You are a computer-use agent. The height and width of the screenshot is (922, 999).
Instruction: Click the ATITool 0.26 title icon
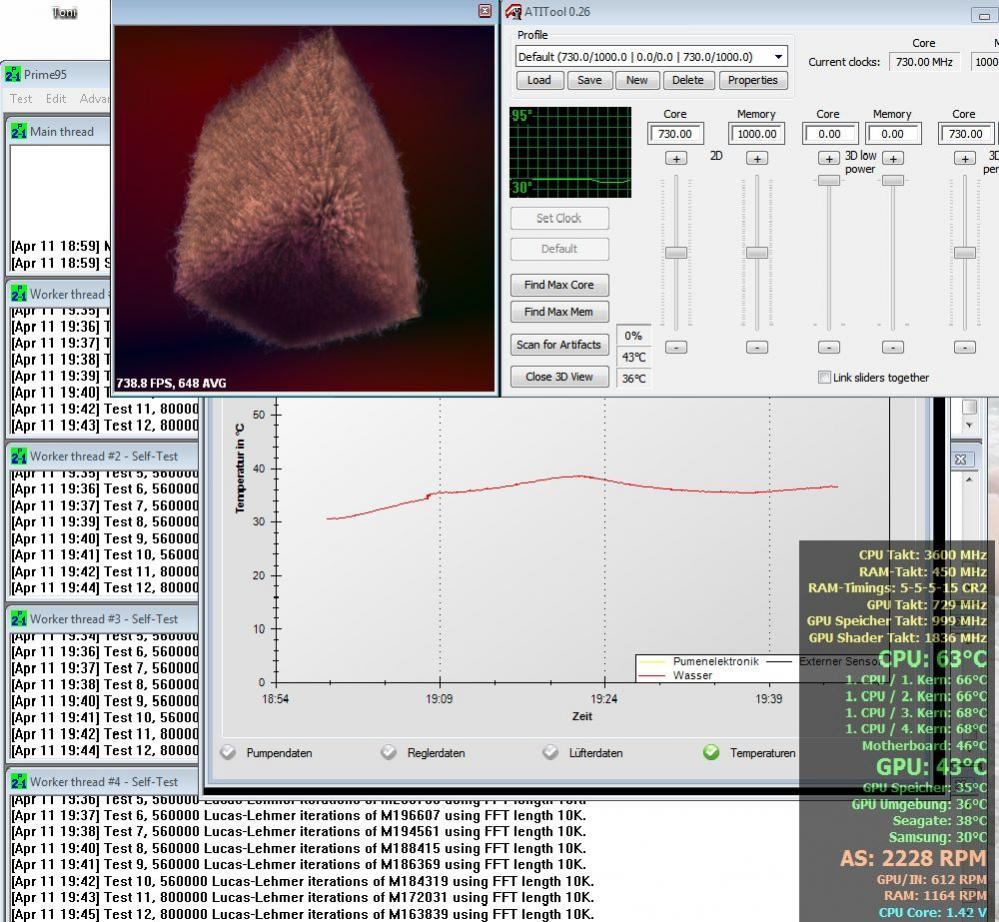(x=513, y=11)
